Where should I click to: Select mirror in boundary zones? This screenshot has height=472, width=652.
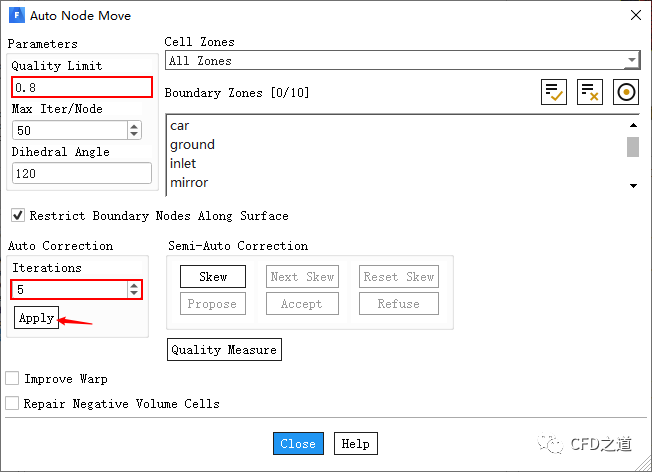click(x=189, y=183)
